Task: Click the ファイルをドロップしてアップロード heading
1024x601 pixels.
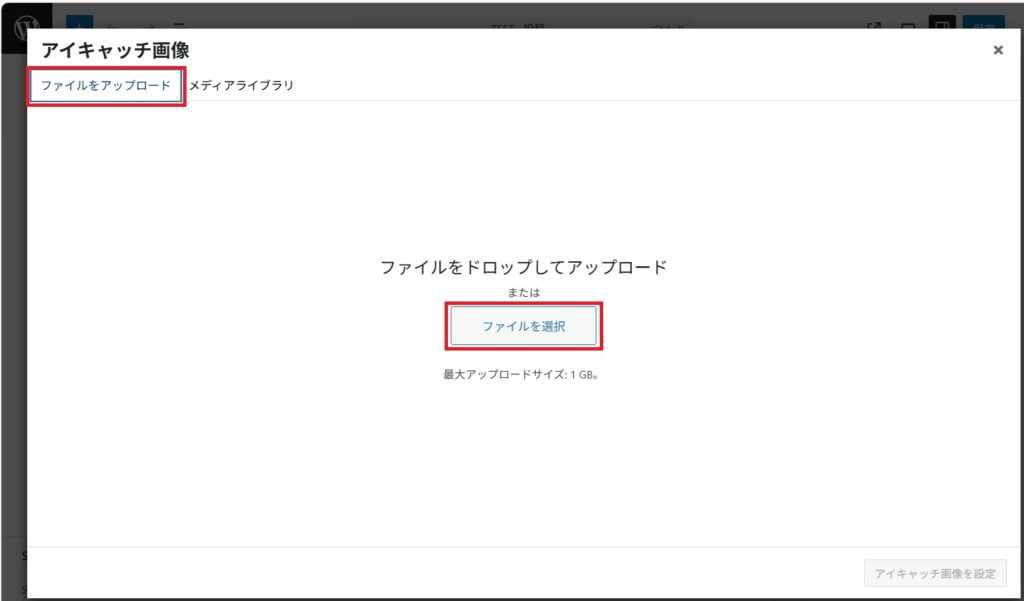Action: point(523,267)
